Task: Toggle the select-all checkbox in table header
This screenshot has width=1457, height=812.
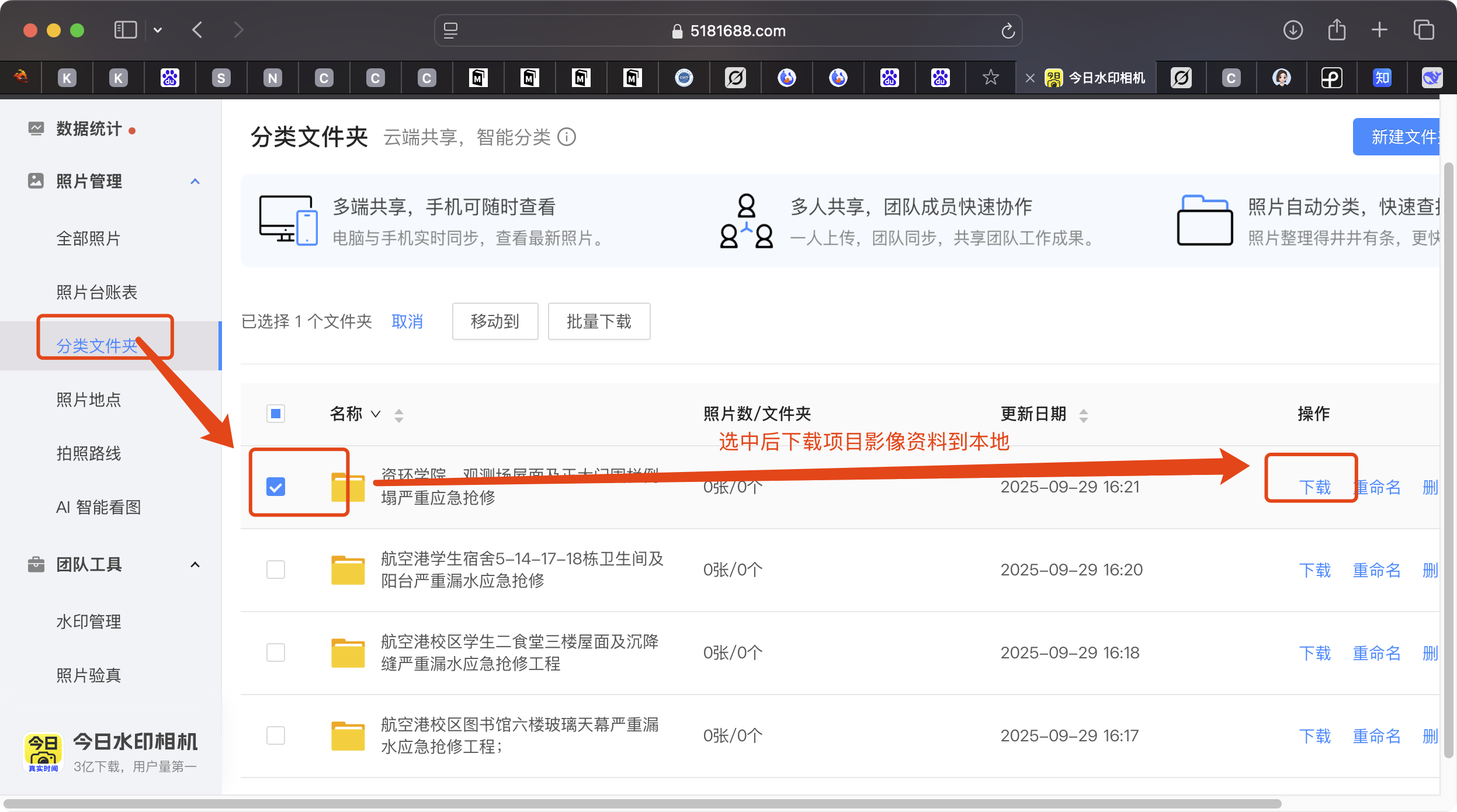Action: tap(276, 414)
